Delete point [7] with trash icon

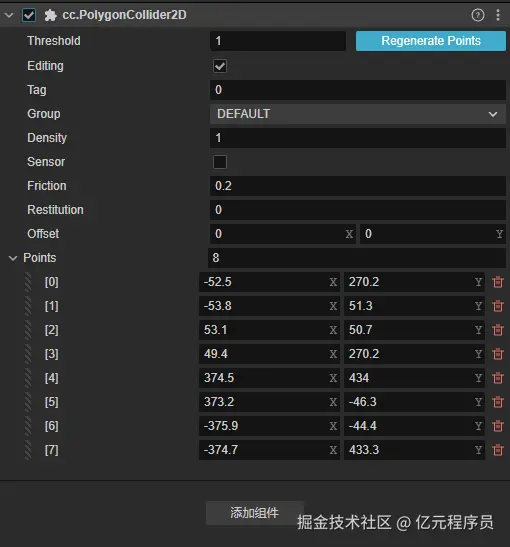(498, 450)
